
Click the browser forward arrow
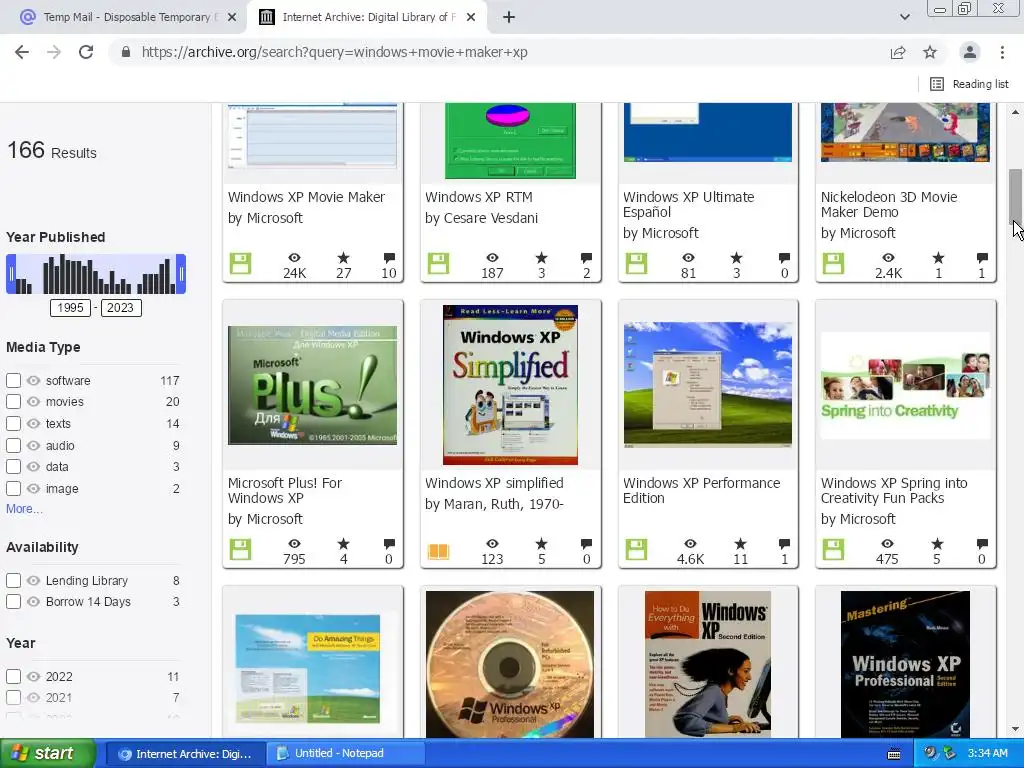point(54,52)
